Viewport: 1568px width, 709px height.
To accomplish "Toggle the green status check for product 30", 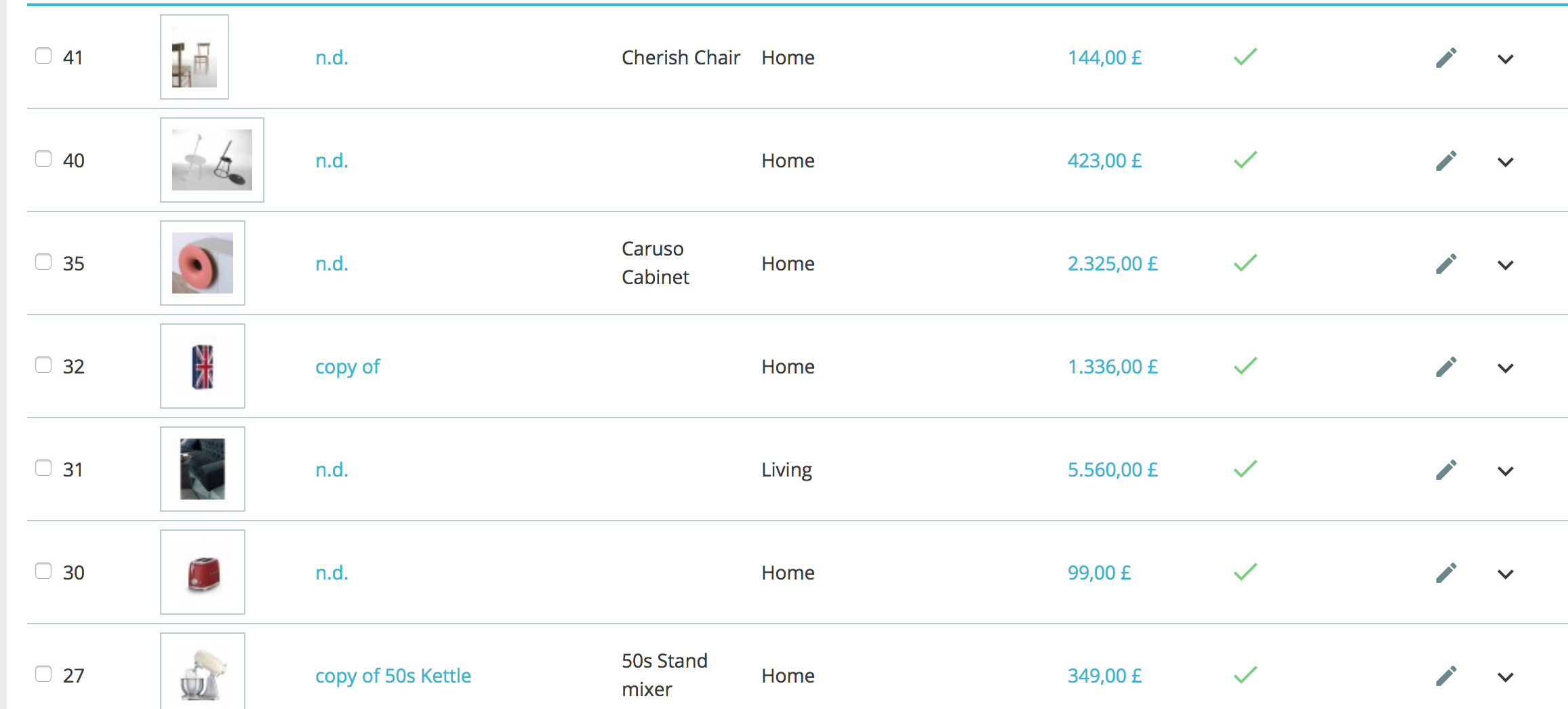I will click(1245, 572).
